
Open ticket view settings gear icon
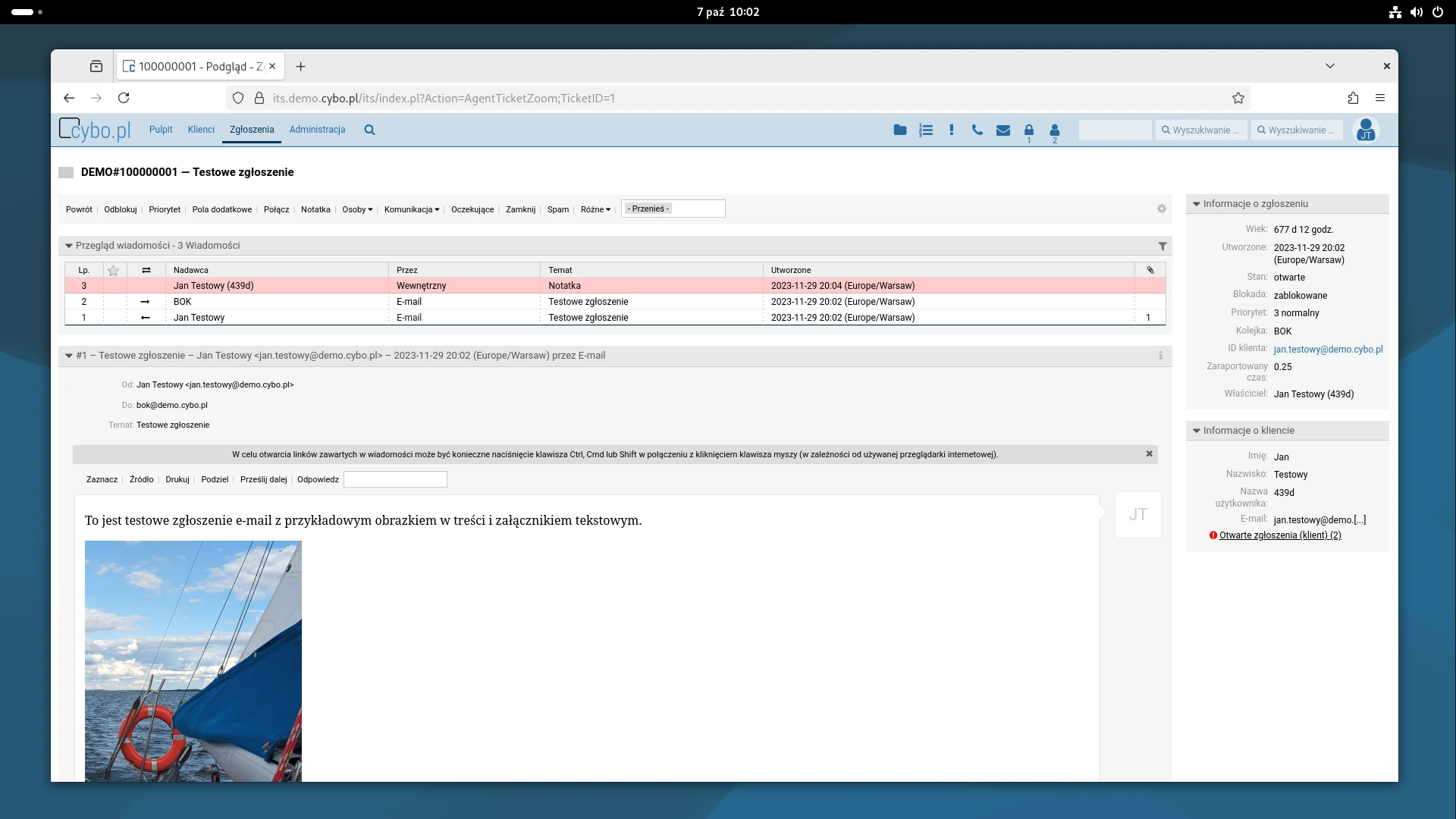(1161, 209)
